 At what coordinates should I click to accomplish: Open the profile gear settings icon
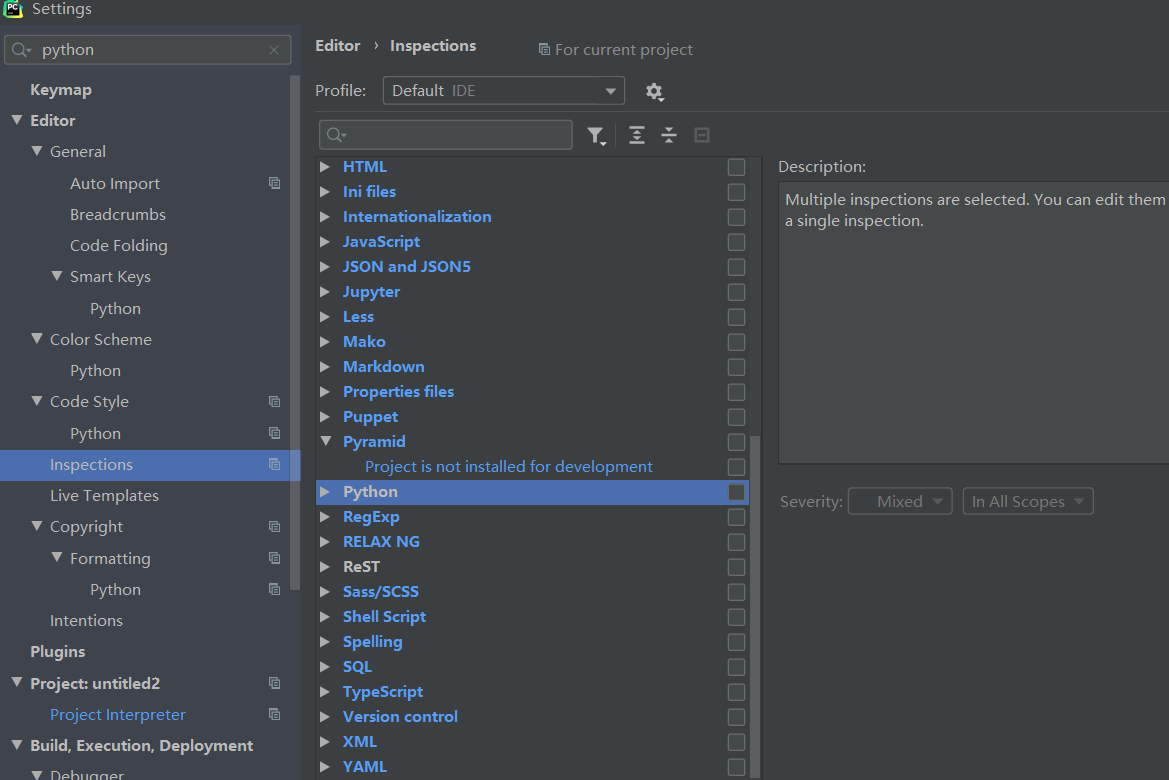(x=654, y=91)
